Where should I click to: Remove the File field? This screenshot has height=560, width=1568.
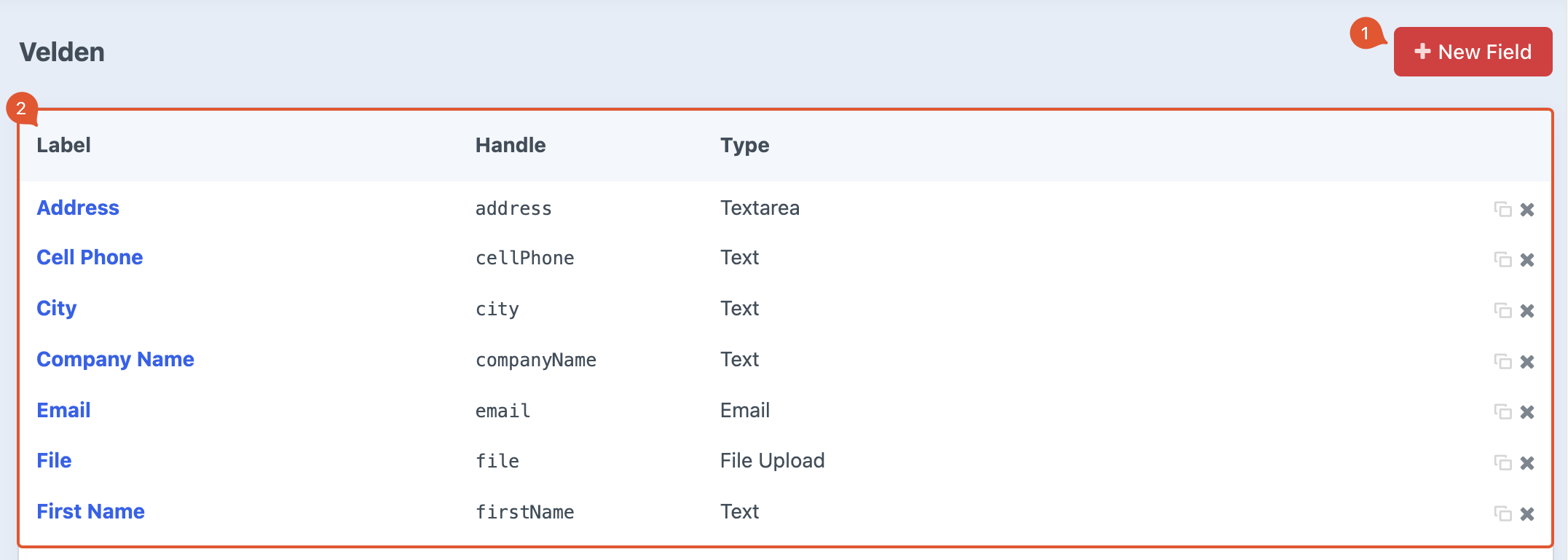[1527, 463]
